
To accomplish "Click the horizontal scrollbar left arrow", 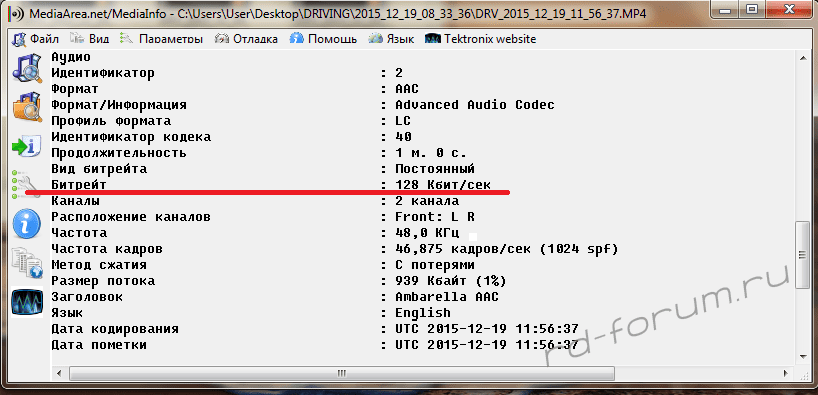I will point(59,374).
